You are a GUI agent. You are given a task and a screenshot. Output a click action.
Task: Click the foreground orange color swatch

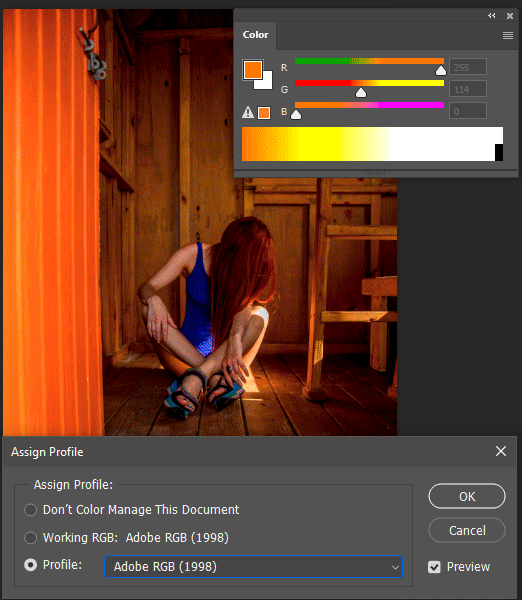click(x=253, y=70)
